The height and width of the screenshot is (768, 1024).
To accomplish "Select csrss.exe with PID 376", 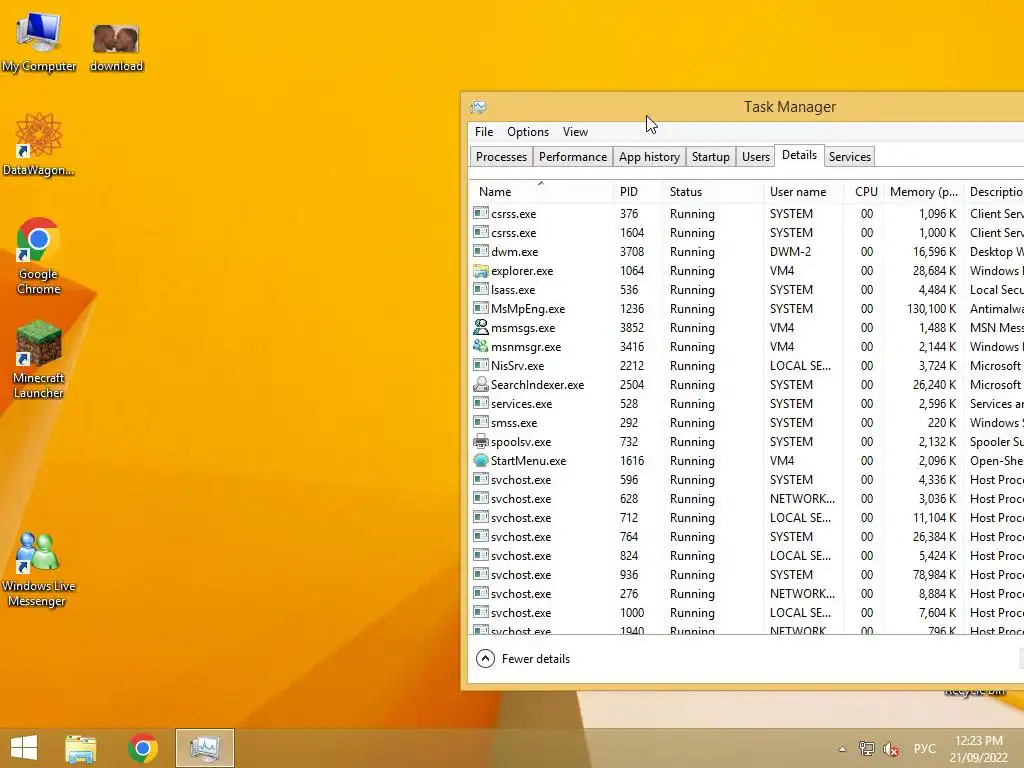I will [746, 214].
